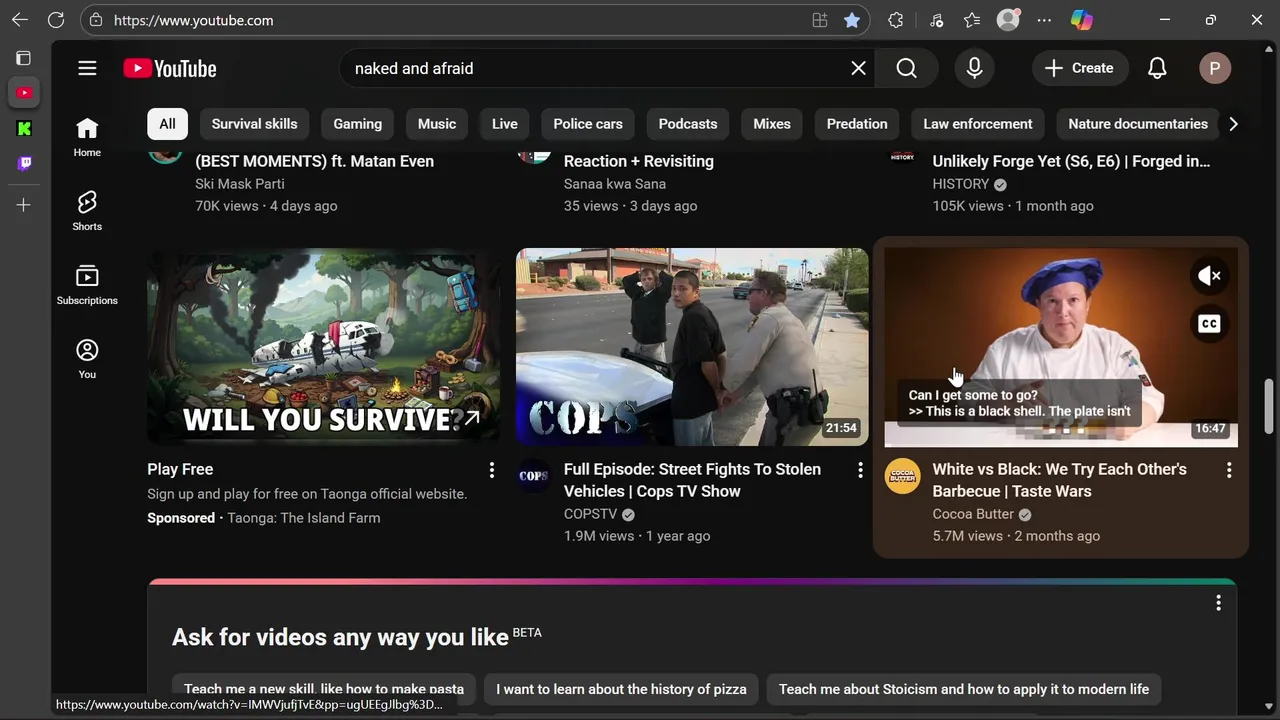Select the Survival skills filter chip

(x=254, y=124)
